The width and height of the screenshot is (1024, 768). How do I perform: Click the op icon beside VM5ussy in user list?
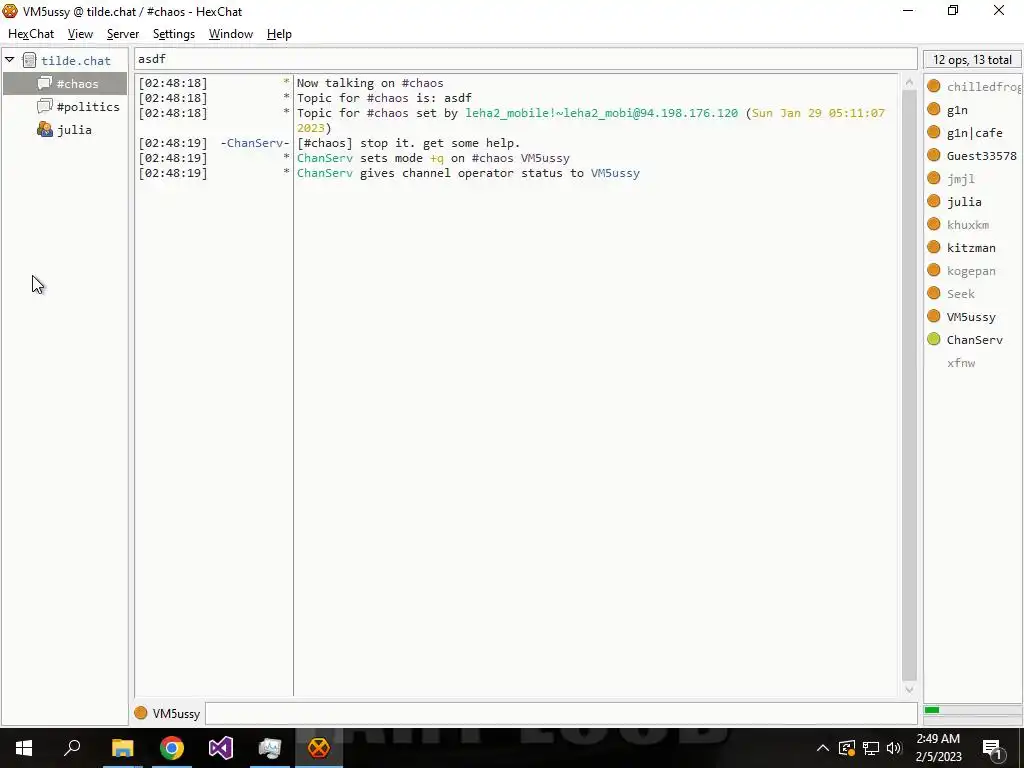tap(934, 316)
